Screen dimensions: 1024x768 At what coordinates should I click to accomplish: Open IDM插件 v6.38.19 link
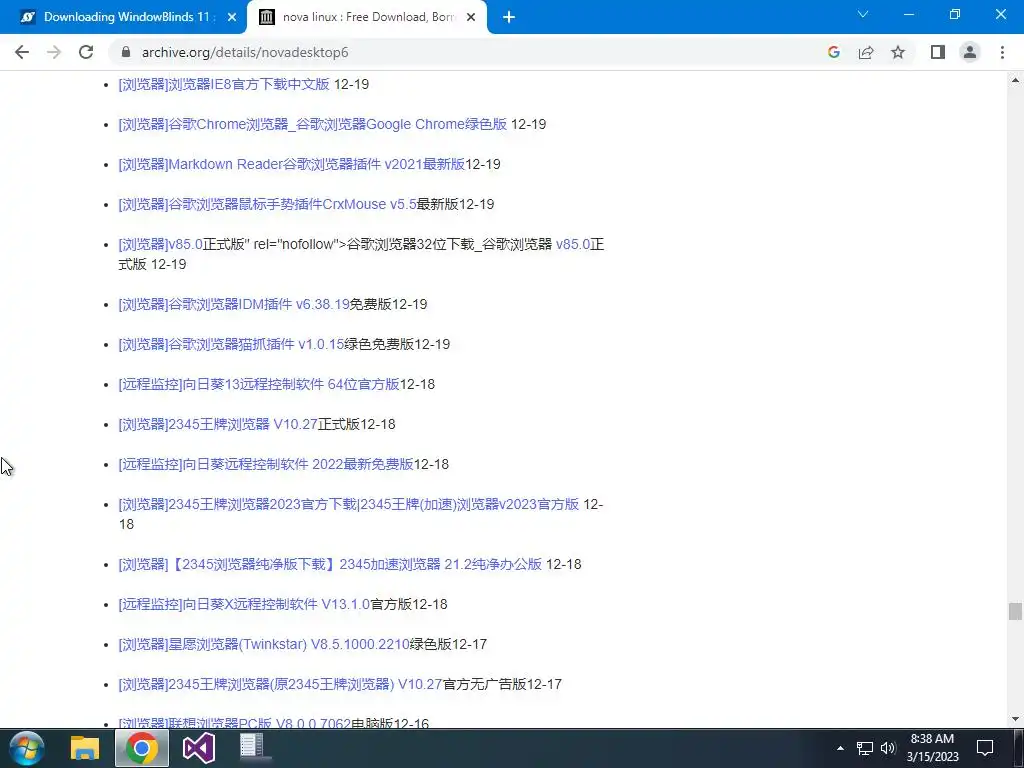pyautogui.click(x=234, y=304)
